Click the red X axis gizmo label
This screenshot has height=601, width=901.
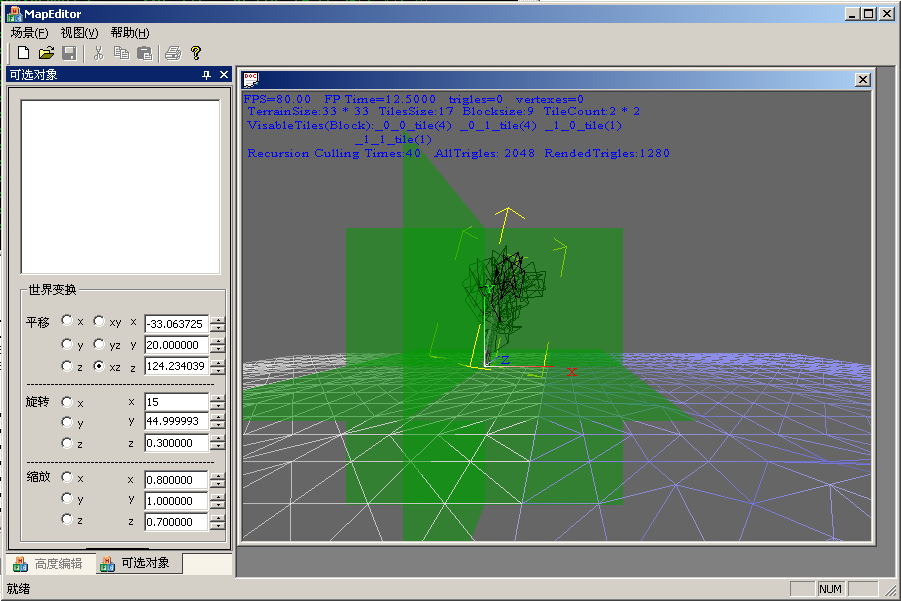(x=571, y=372)
